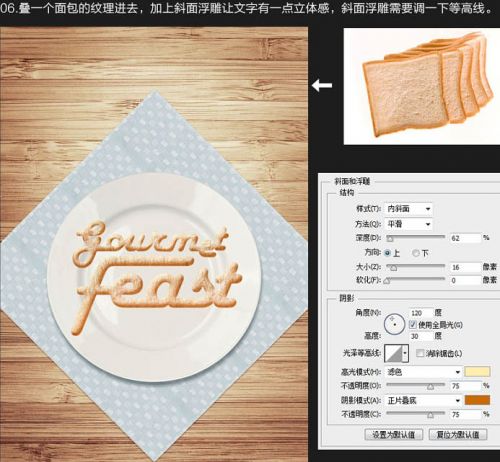
Task: Open the Style (样式) dropdown
Action: click(408, 209)
